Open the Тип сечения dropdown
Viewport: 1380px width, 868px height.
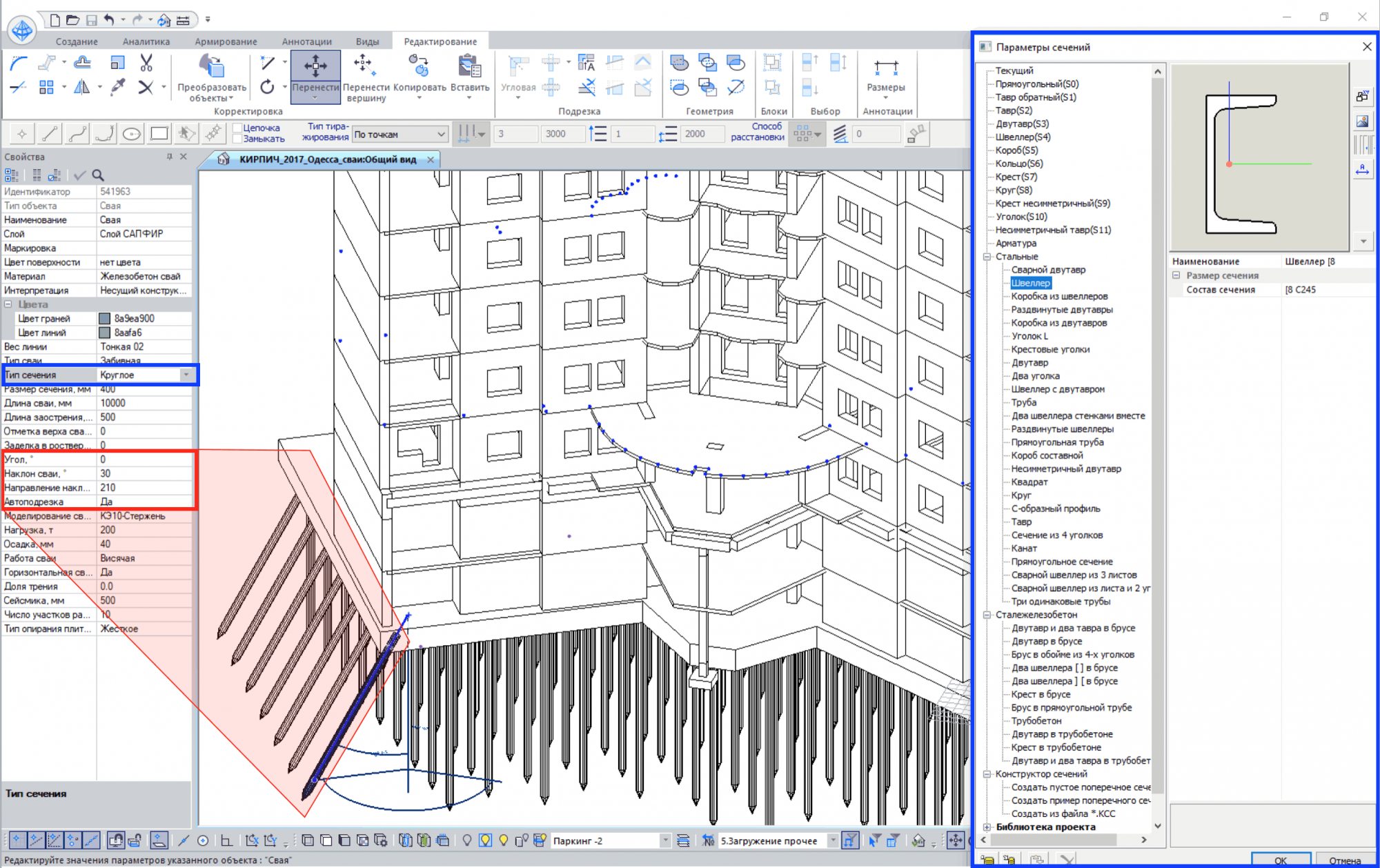pos(186,375)
